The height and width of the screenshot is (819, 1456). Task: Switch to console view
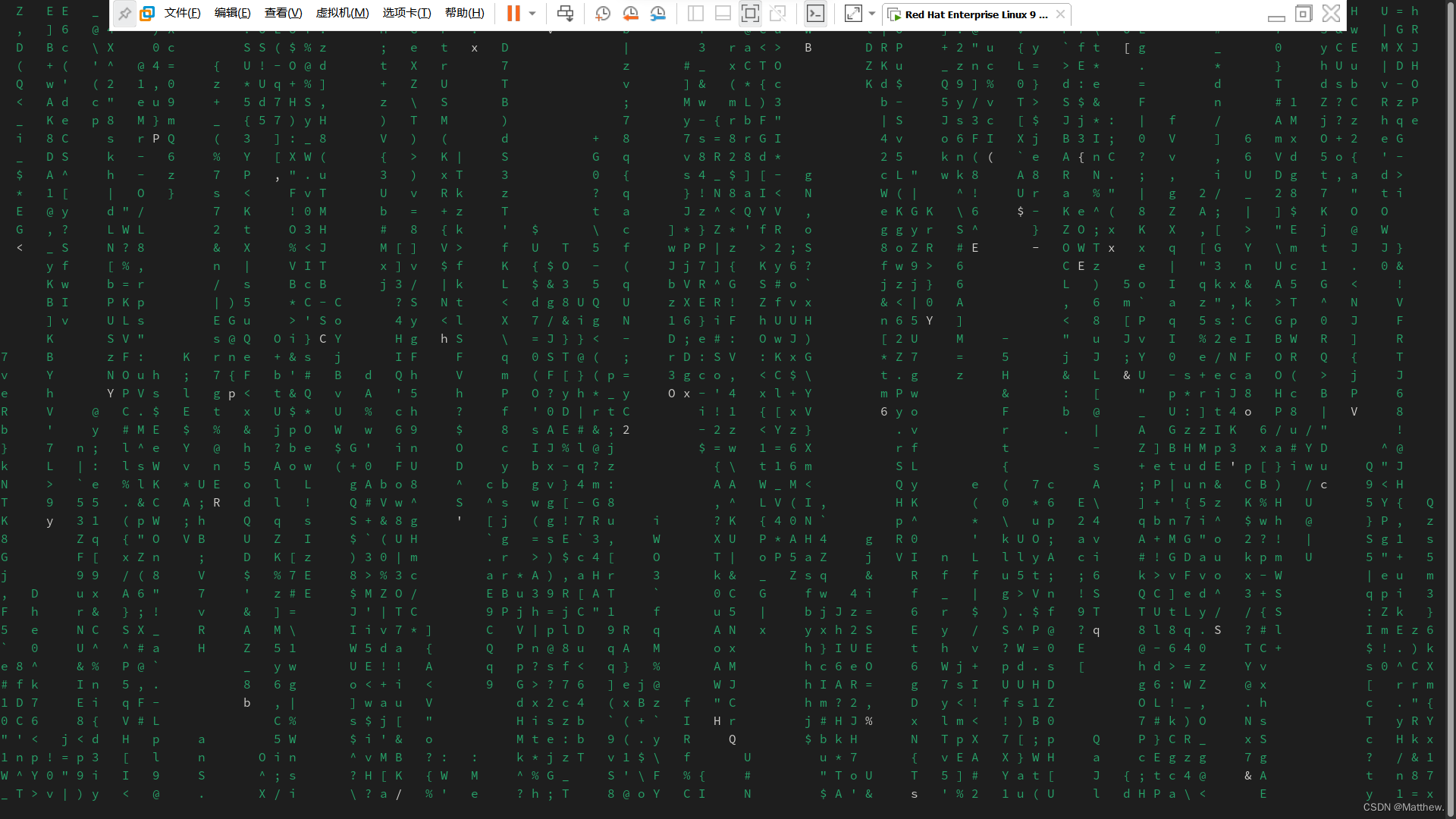click(816, 13)
